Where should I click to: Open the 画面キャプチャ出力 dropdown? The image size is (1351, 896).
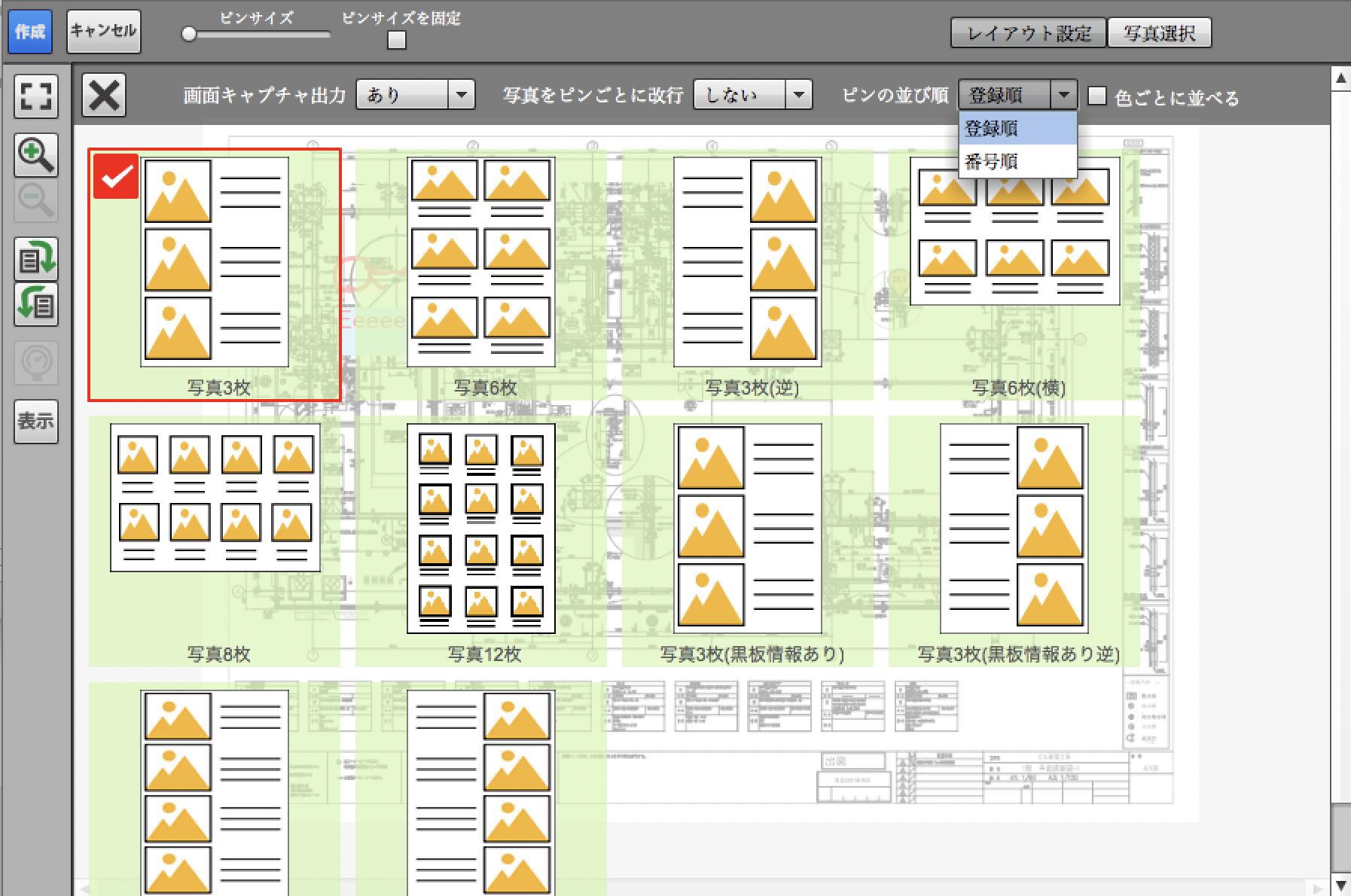coord(415,96)
